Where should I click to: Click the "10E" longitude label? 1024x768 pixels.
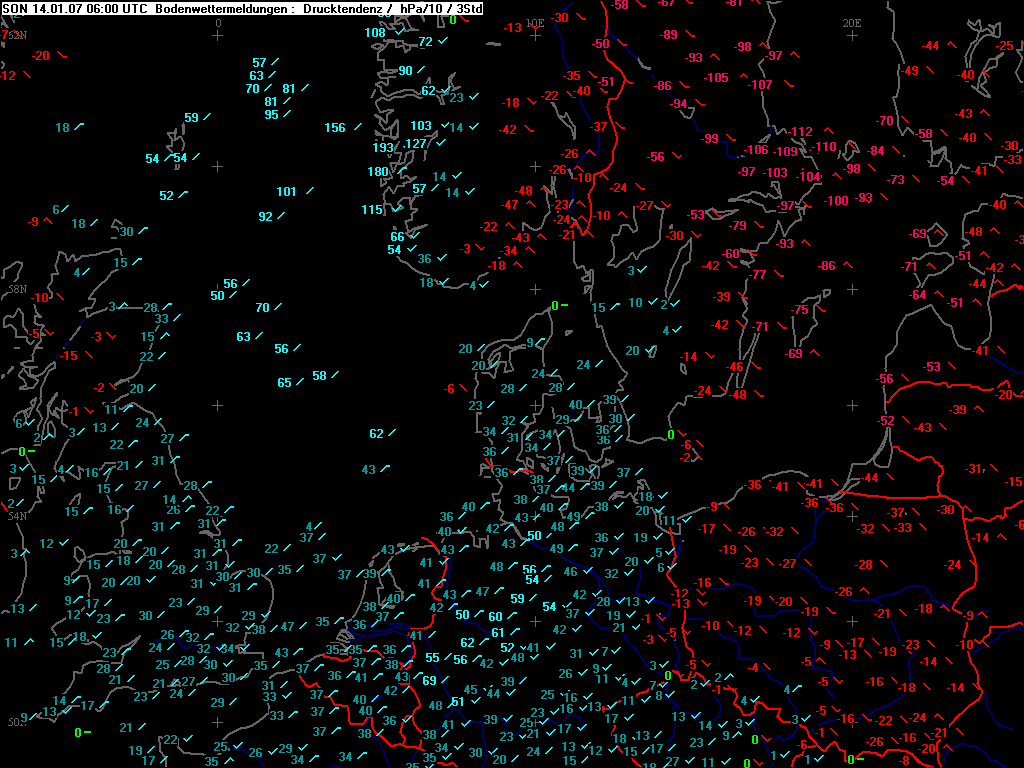coord(535,22)
